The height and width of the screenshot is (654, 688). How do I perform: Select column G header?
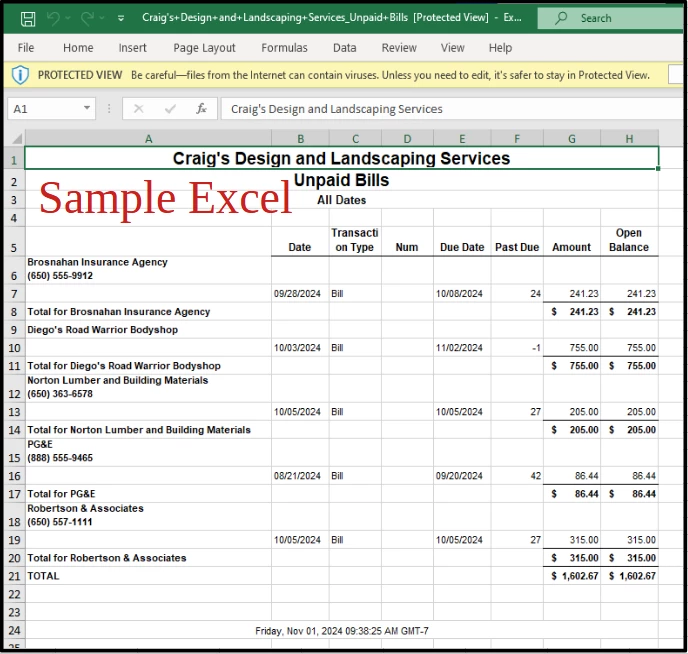point(572,139)
